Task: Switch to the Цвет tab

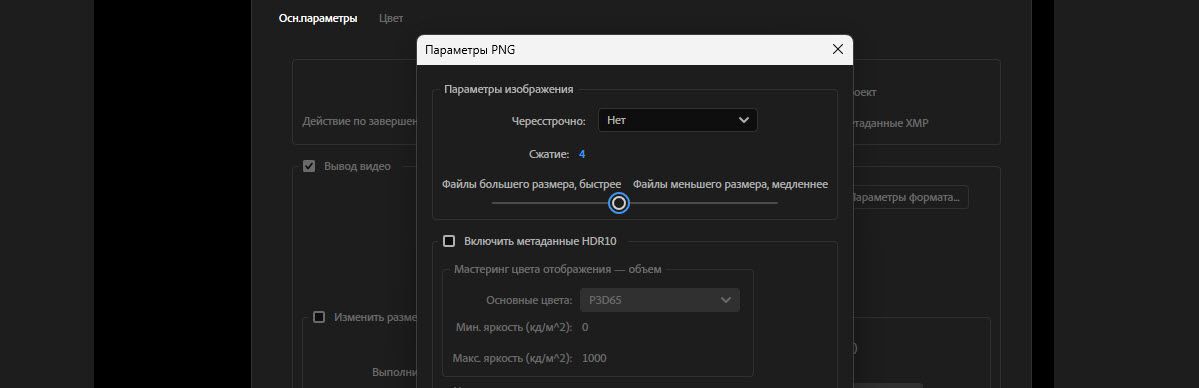Action: coord(391,18)
